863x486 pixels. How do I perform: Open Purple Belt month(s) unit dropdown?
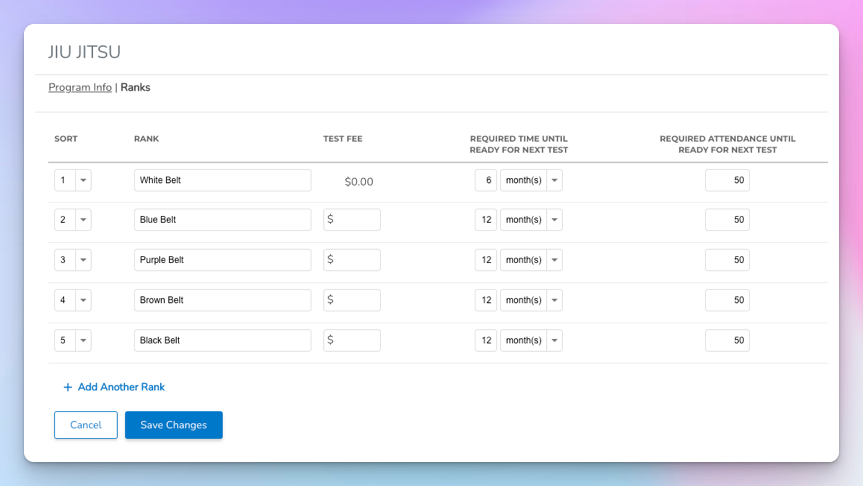click(531, 260)
